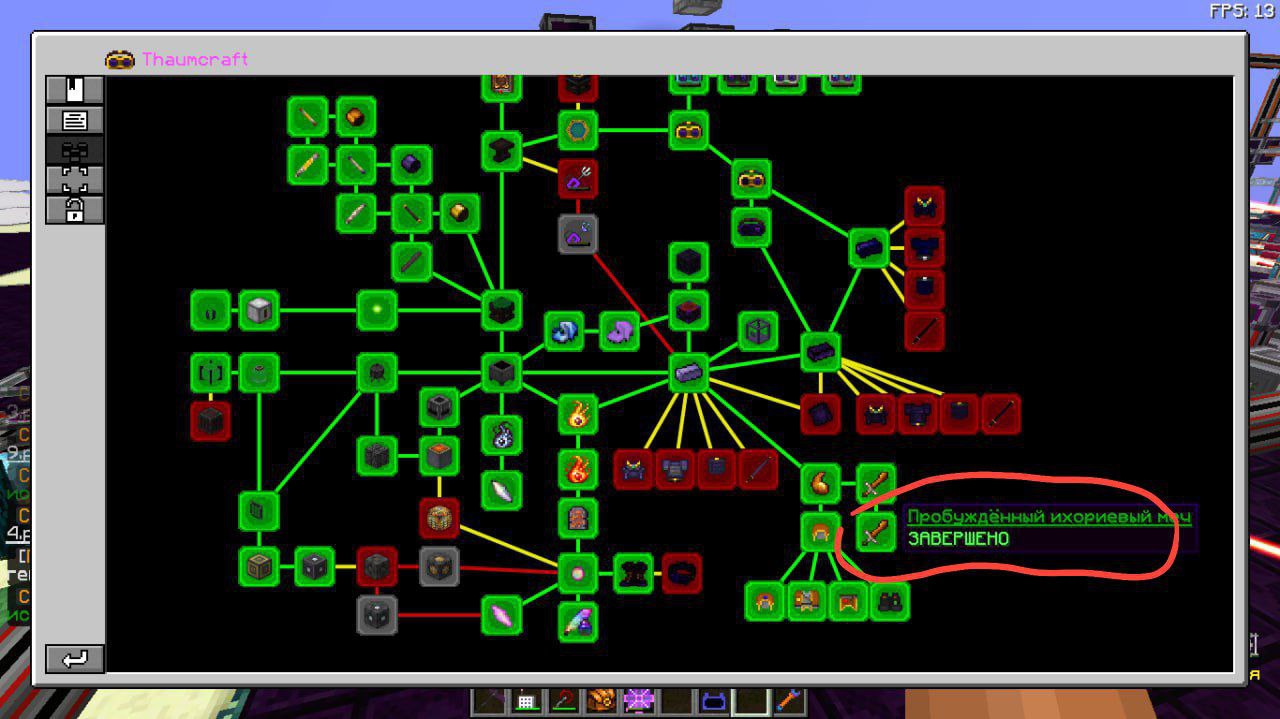Screen dimensions: 1280x719
Task: Open the golden wand rod node
Action: (x=308, y=164)
